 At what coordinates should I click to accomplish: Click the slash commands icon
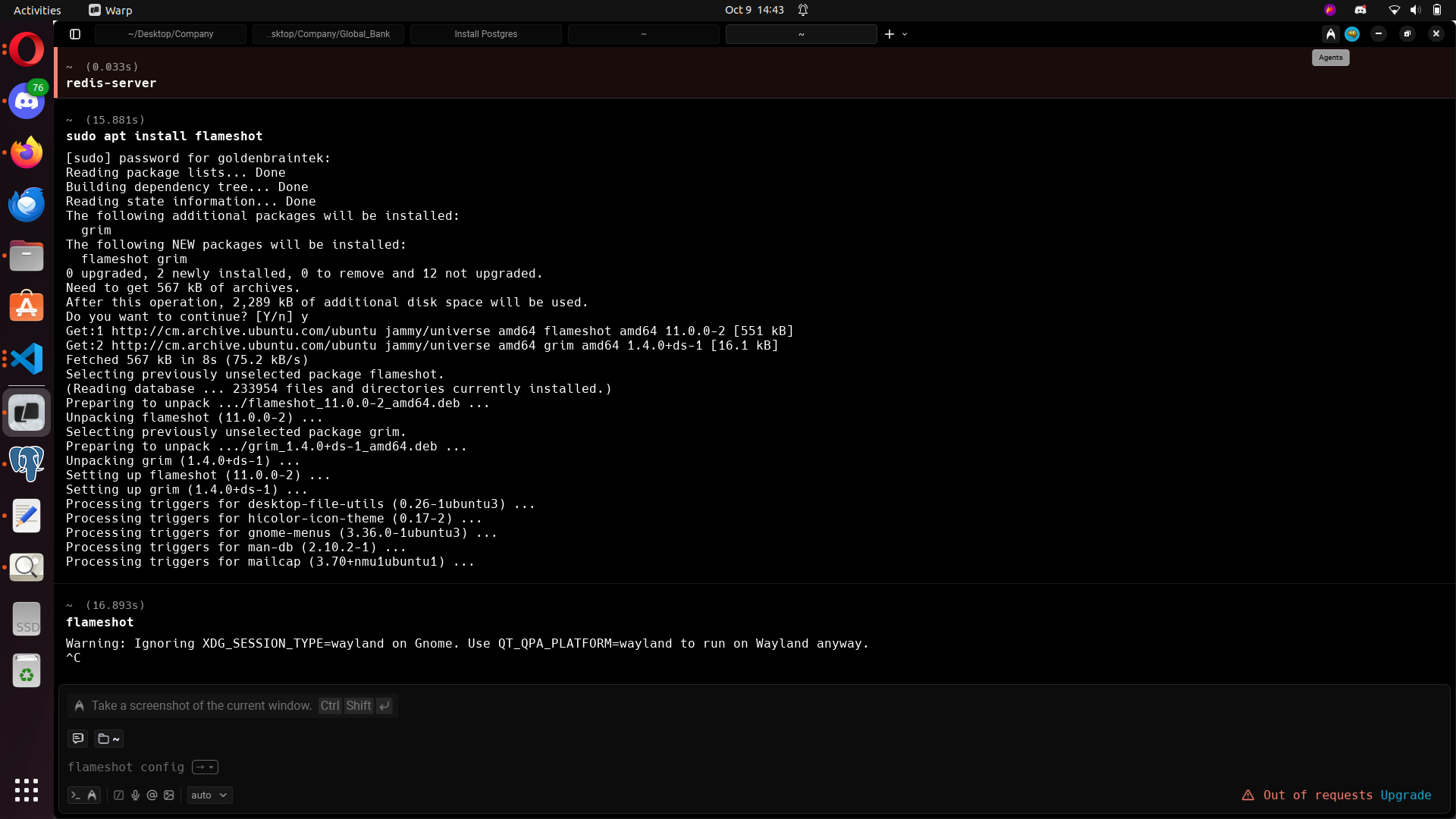119,795
